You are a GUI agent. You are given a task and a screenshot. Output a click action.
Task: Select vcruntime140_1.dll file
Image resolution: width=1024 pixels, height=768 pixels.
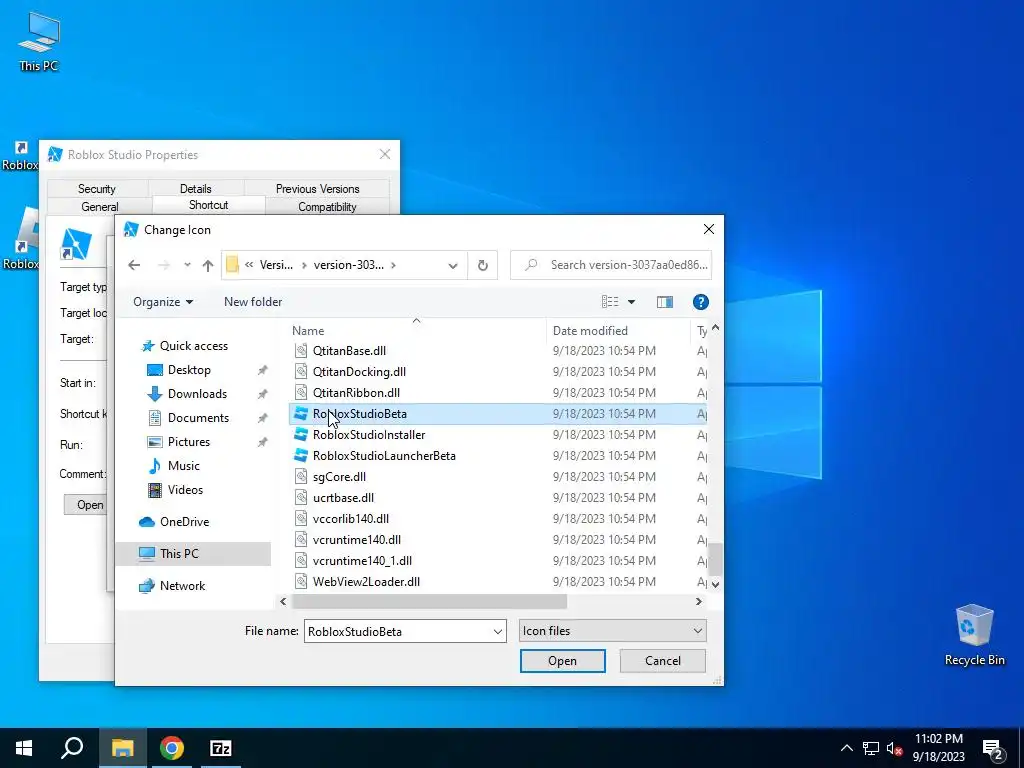362,560
